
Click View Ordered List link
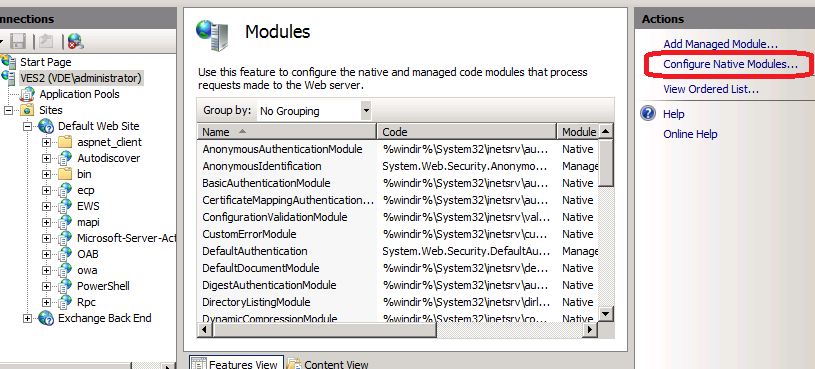(711, 89)
